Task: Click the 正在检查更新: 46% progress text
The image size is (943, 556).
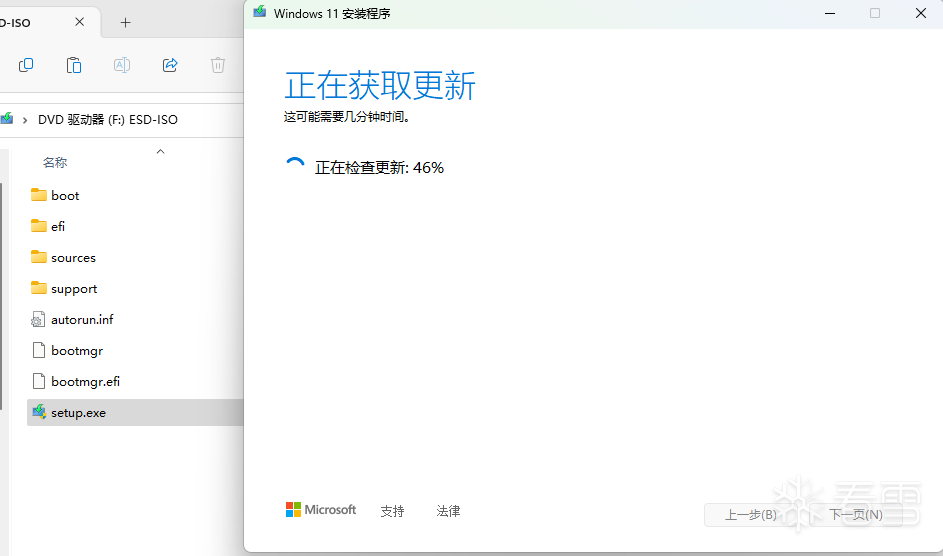Action: pyautogui.click(x=379, y=168)
